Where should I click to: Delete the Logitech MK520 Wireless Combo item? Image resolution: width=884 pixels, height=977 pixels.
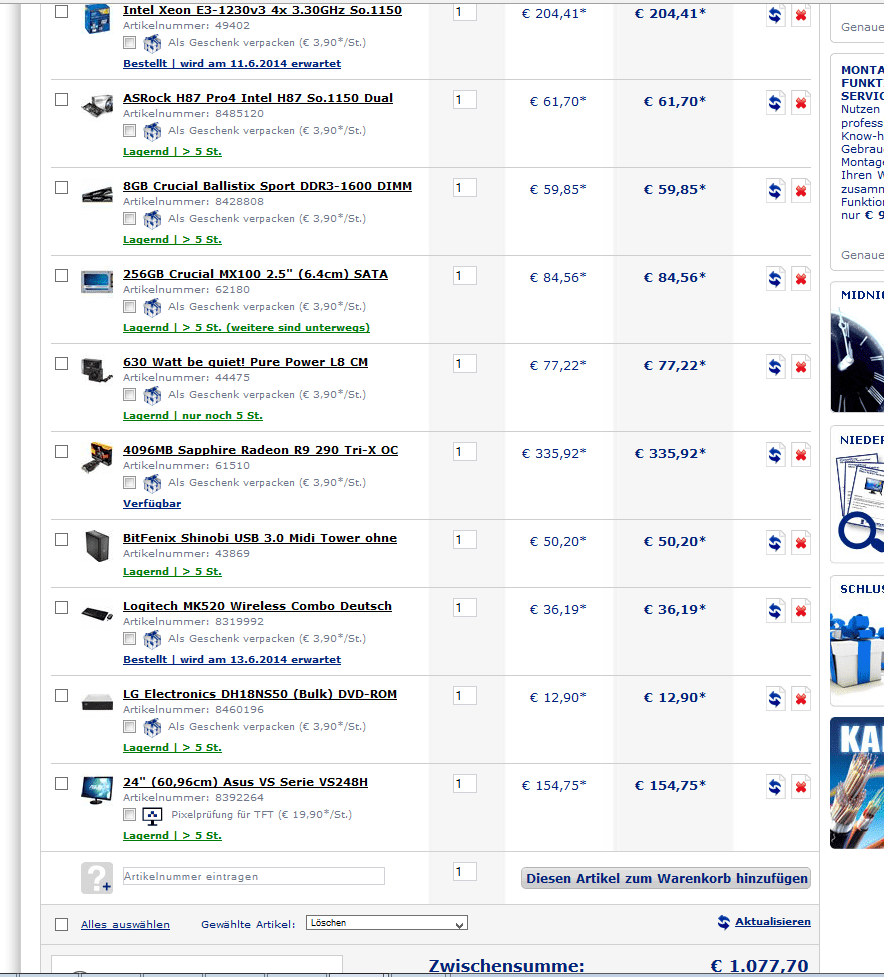[801, 610]
